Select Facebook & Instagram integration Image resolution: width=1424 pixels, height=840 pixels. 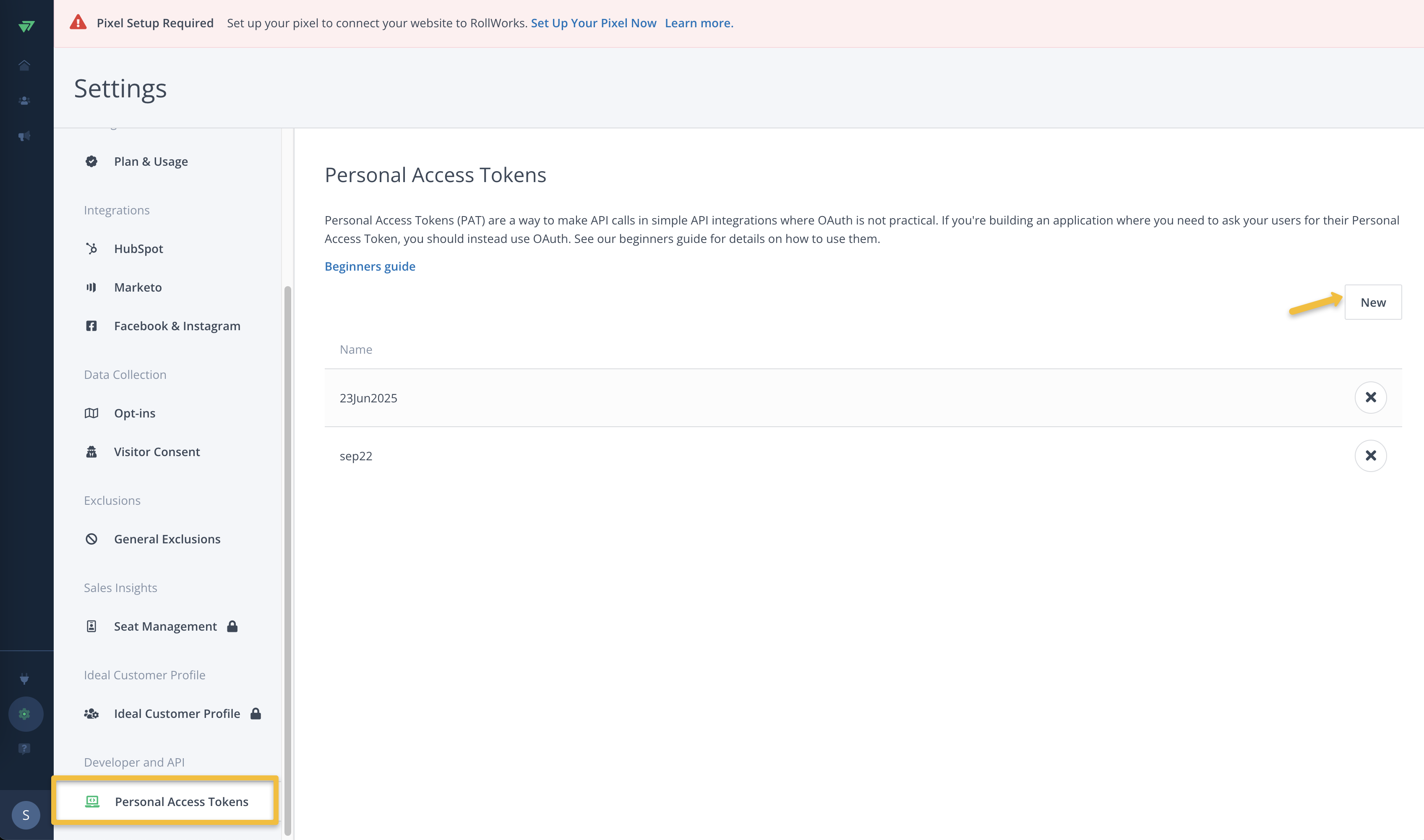point(177,326)
